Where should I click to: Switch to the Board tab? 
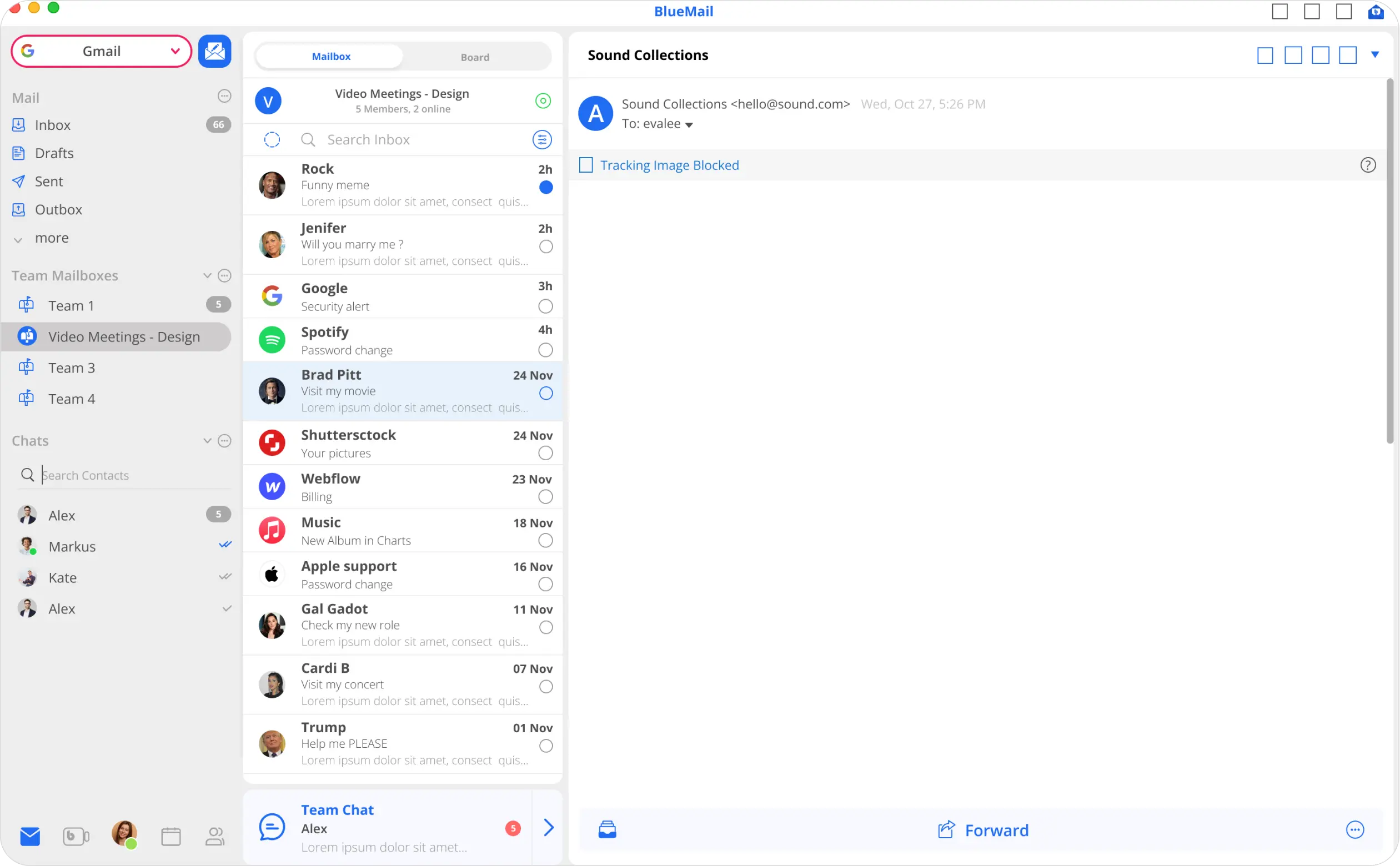(474, 57)
